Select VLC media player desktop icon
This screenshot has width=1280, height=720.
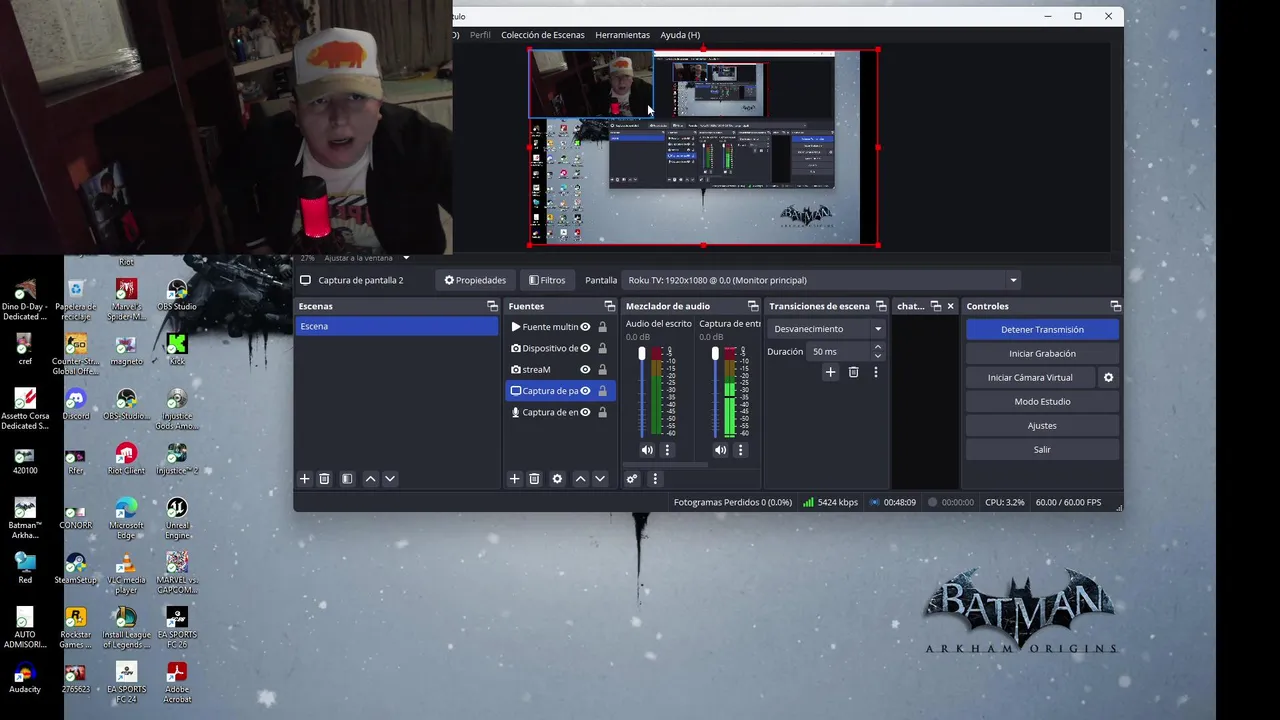pyautogui.click(x=126, y=573)
